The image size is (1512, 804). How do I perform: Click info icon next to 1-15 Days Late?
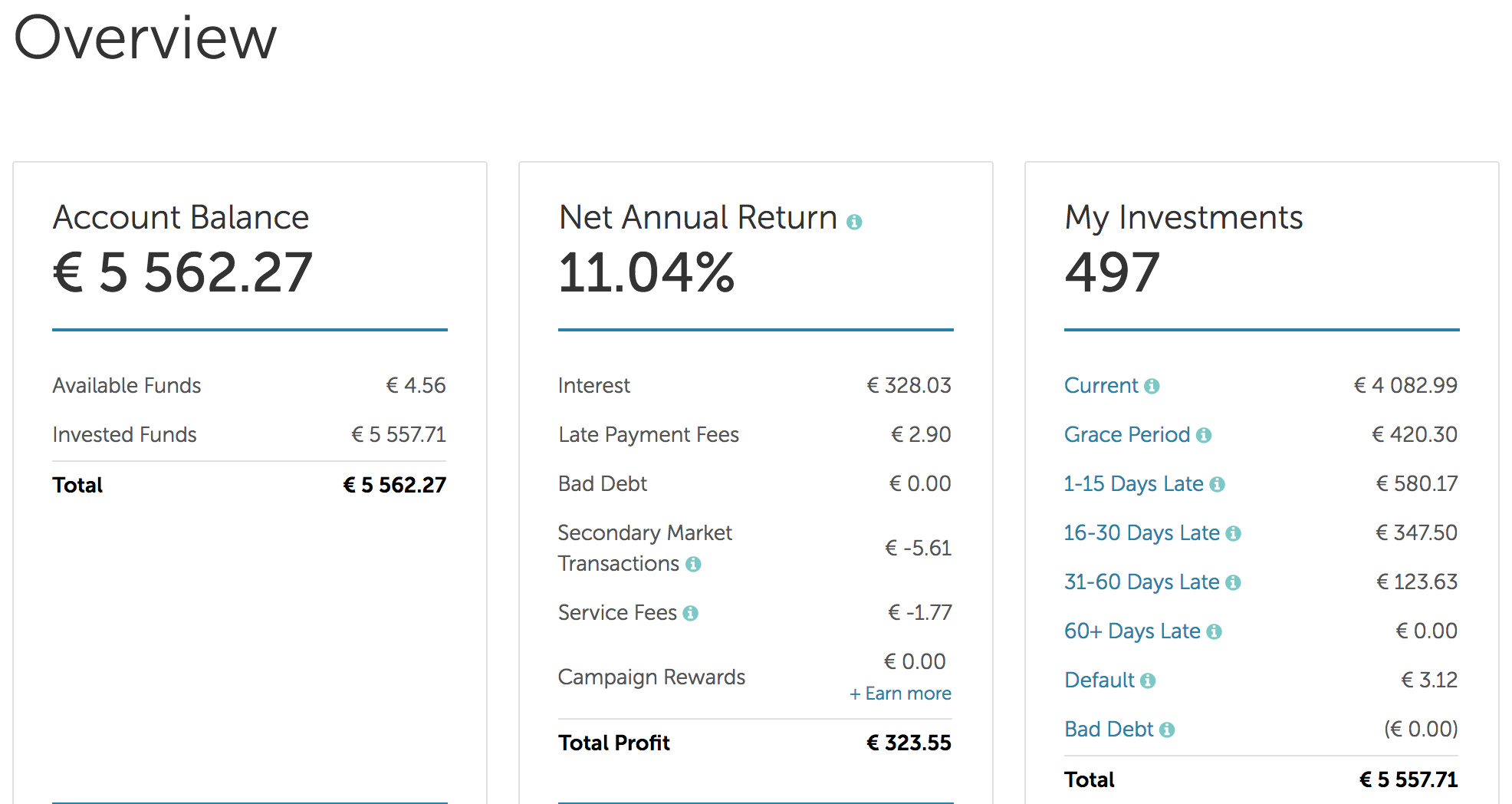point(1217,484)
